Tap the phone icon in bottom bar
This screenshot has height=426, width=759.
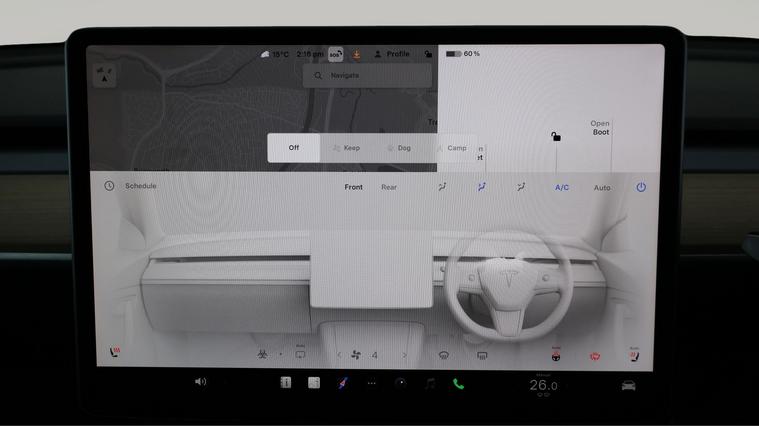pos(458,383)
